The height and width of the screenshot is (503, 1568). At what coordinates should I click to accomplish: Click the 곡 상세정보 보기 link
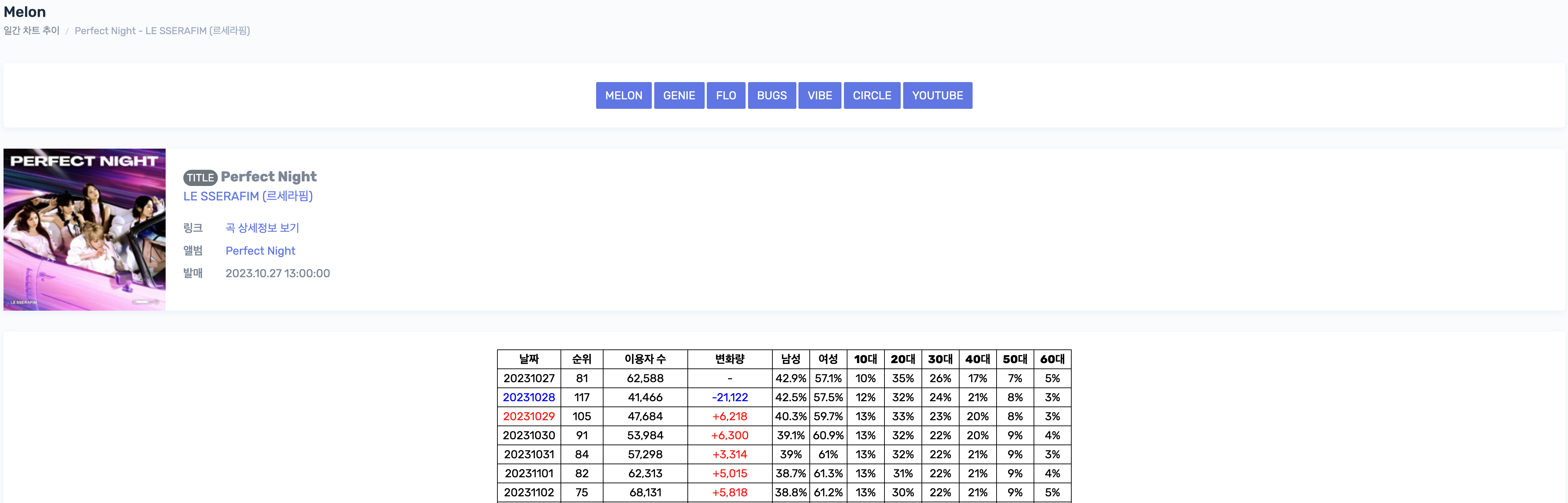pyautogui.click(x=262, y=228)
